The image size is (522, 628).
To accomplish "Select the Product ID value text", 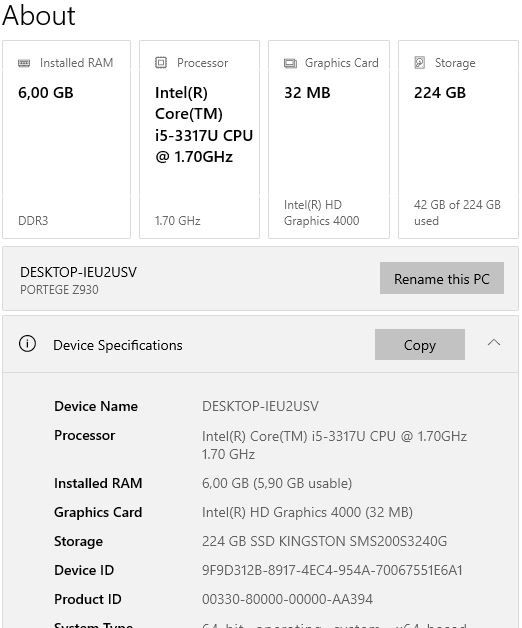I will click(x=287, y=599).
